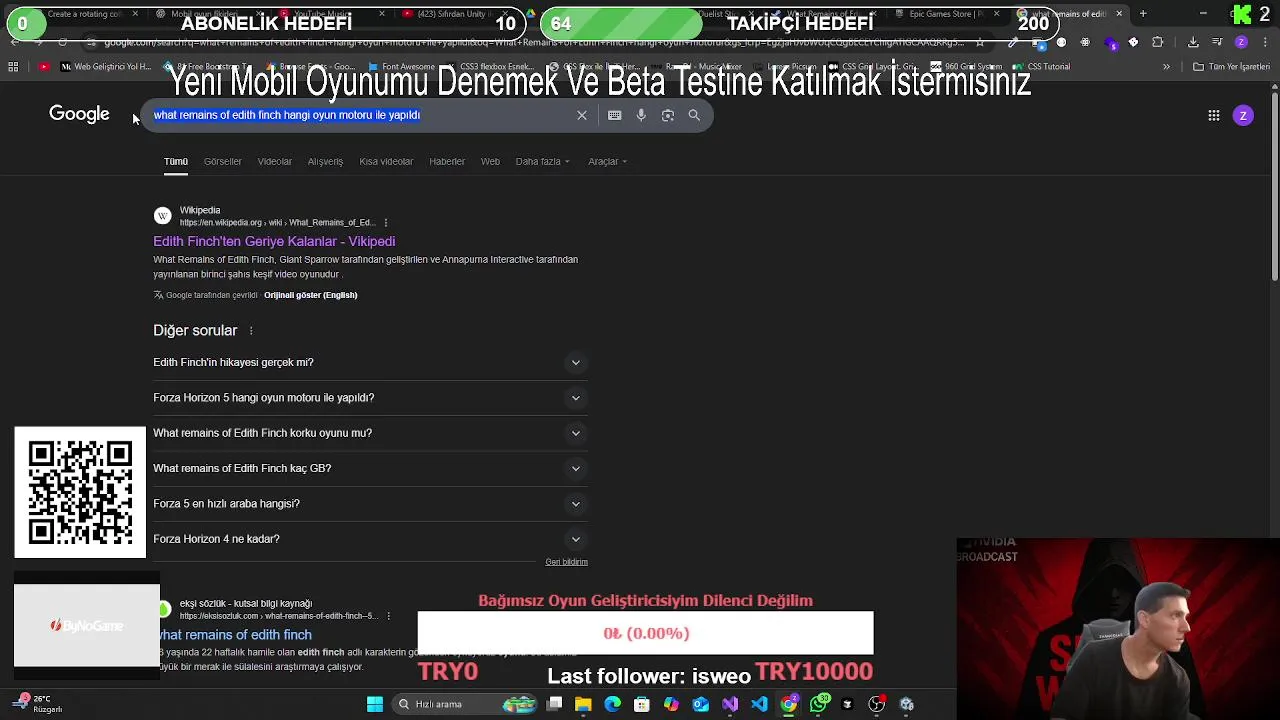Image resolution: width=1280 pixels, height=720 pixels.
Task: Open Task View in the taskbar
Action: coord(554,704)
